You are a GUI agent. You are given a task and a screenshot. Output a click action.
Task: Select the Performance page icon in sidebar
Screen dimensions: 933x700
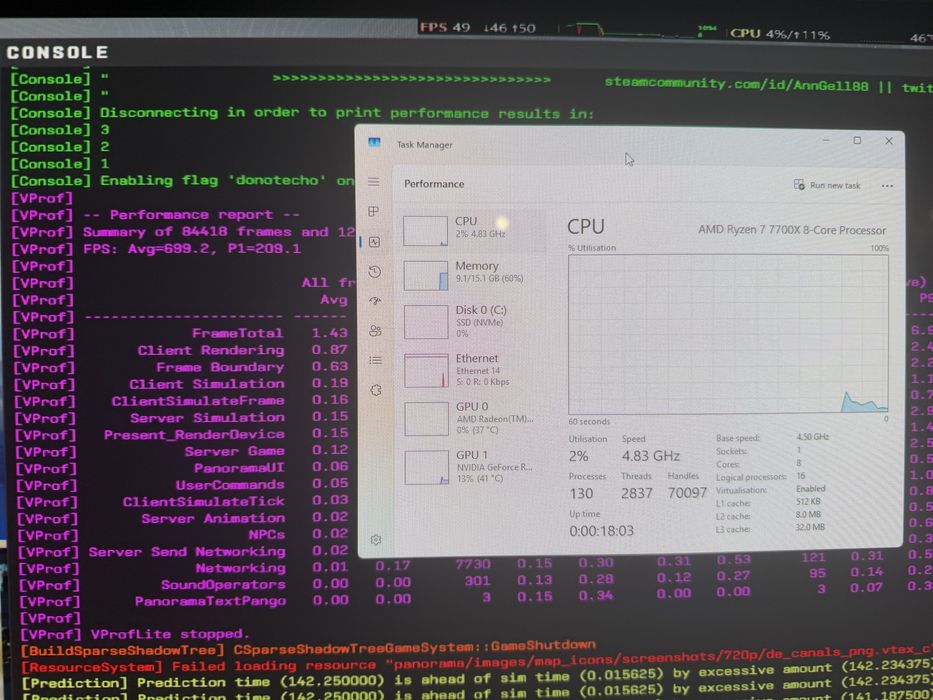coord(374,242)
